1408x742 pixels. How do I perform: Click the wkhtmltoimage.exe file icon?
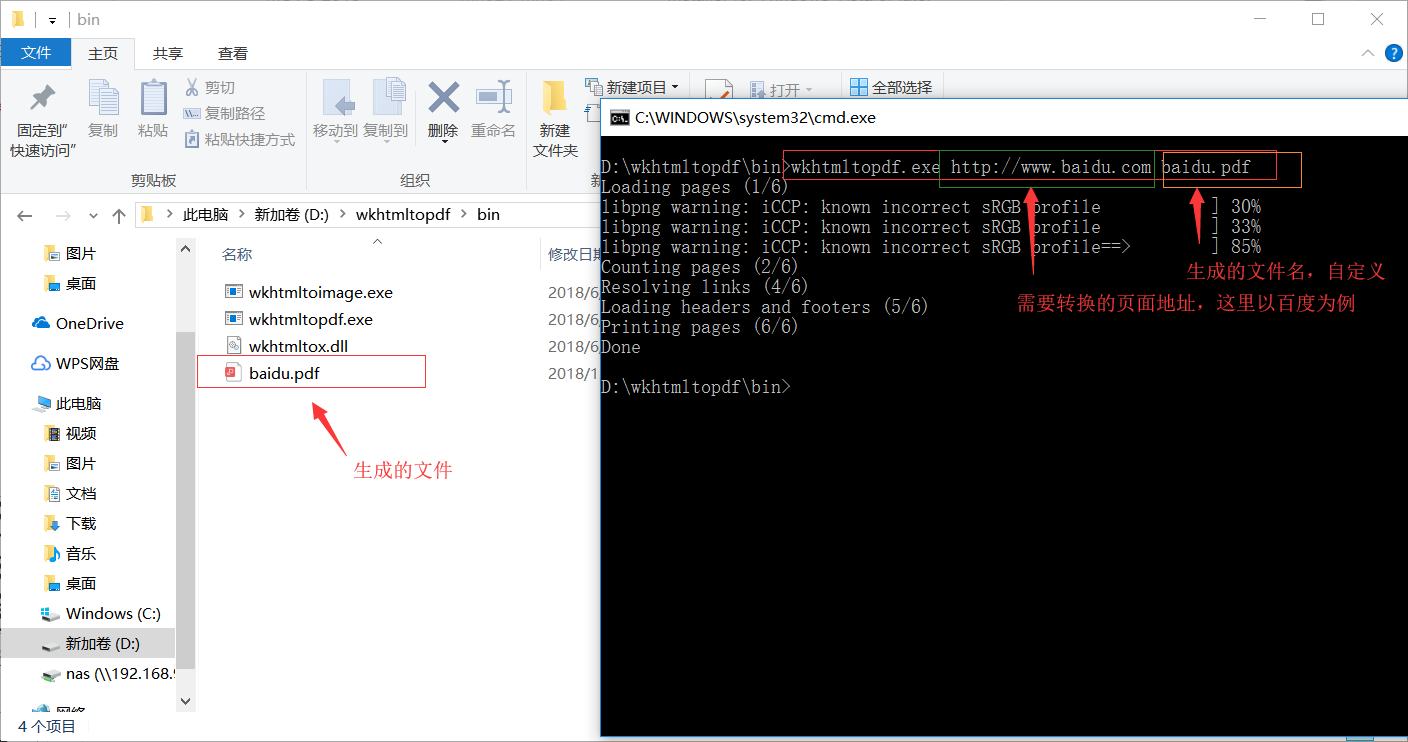[x=233, y=293]
